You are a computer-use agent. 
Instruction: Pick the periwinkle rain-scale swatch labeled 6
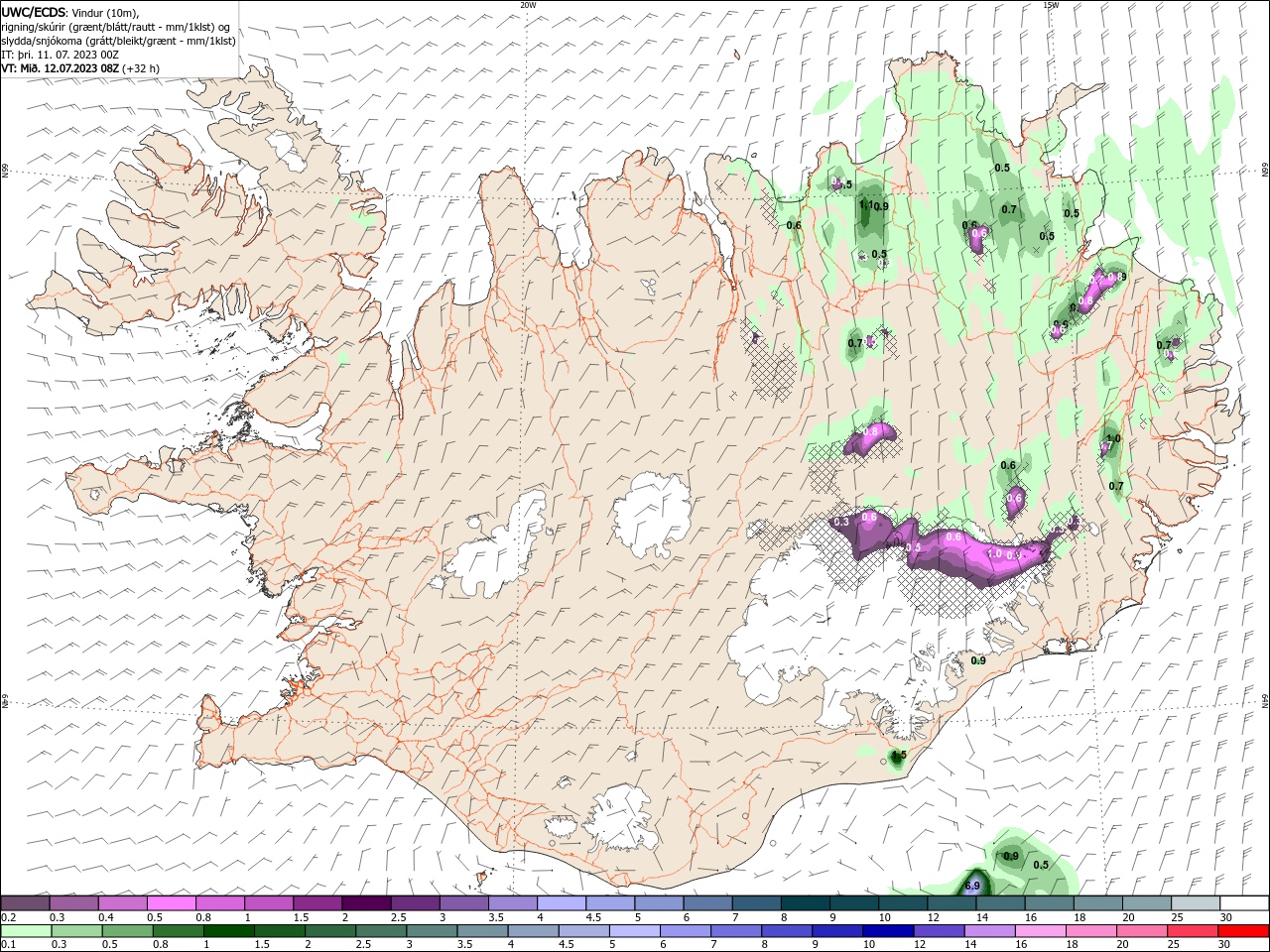tap(686, 930)
